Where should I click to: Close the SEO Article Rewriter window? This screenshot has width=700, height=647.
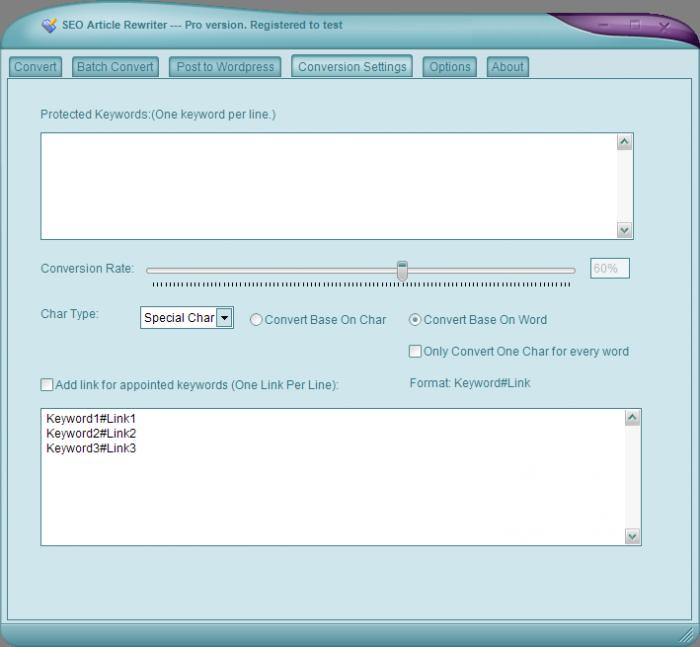pos(665,26)
